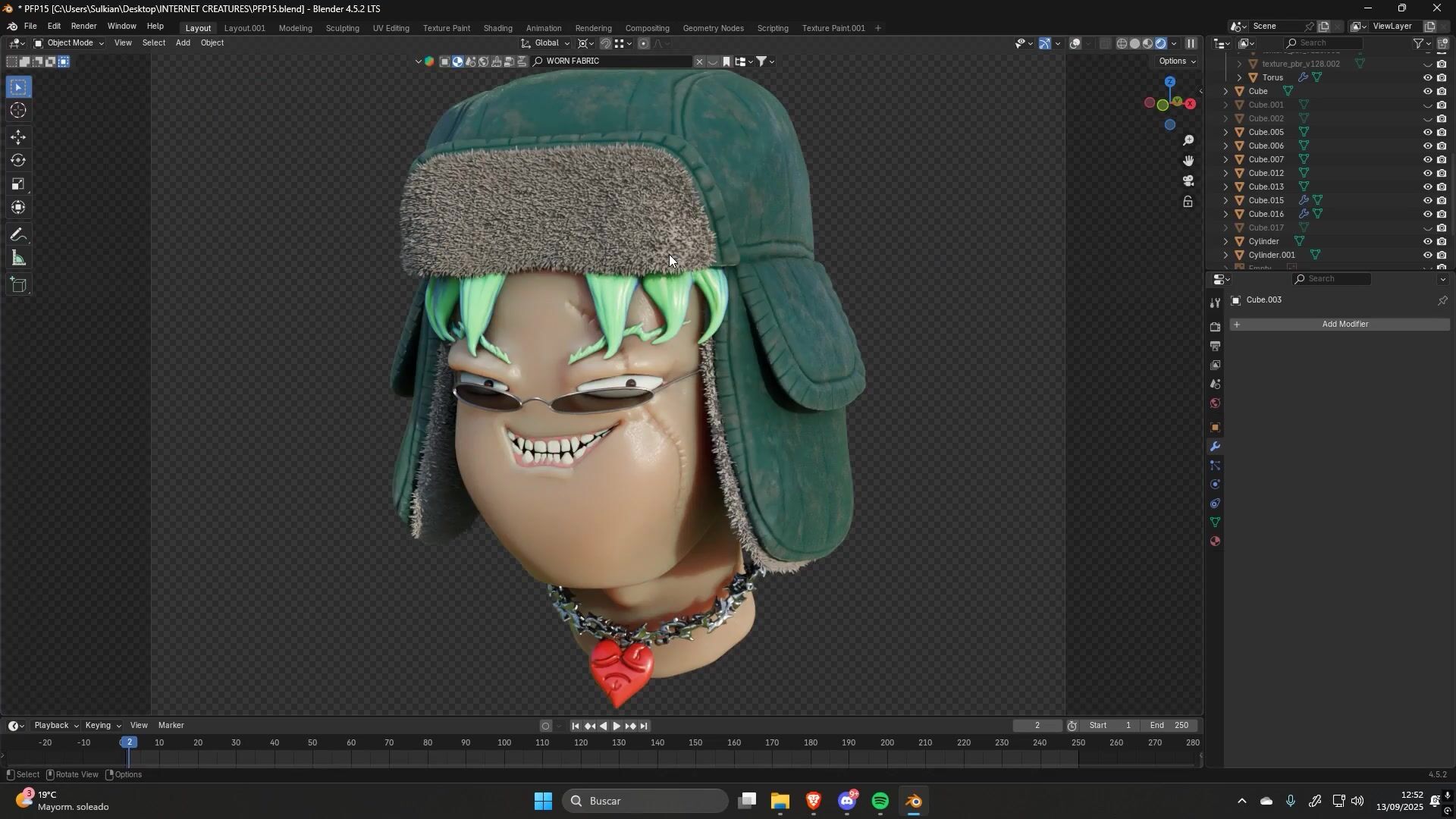Open the Render menu
Viewport: 1456px width, 819px height.
tap(83, 26)
